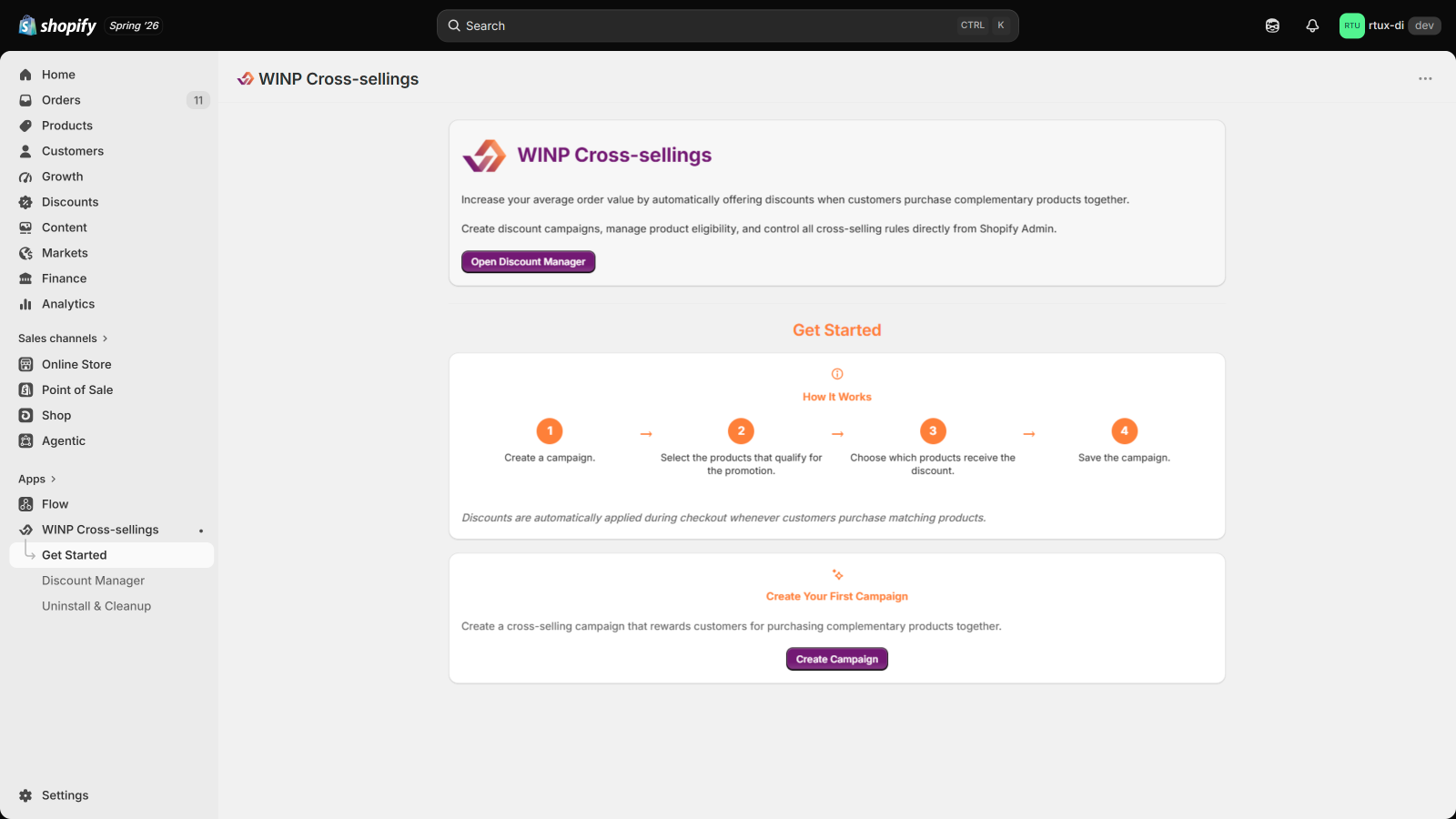This screenshot has height=819, width=1456.
Task: Click the info icon above How It Works
Action: pos(837,374)
